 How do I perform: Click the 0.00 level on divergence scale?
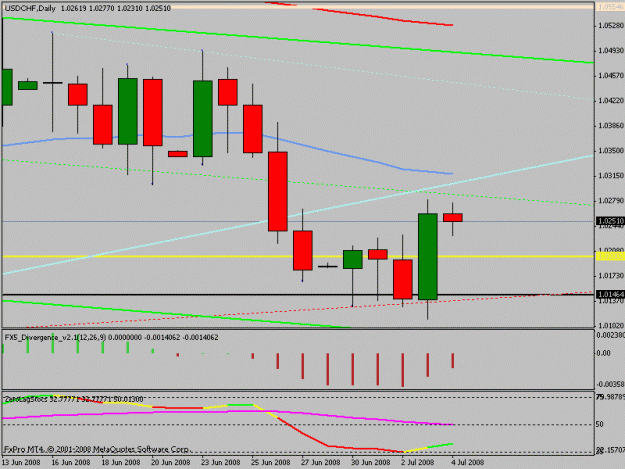click(603, 353)
